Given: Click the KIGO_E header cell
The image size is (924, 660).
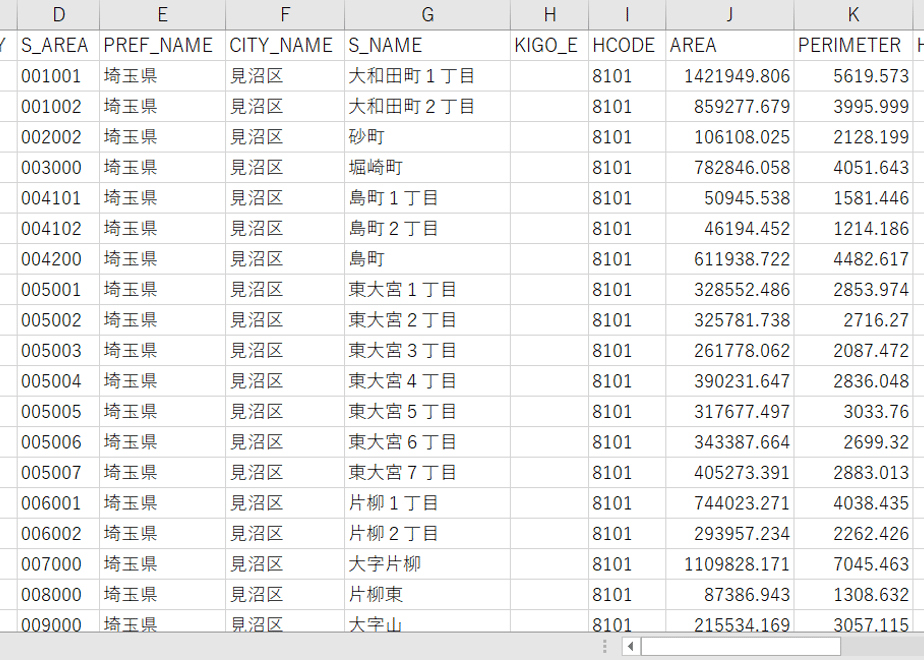Looking at the screenshot, I should coord(549,45).
